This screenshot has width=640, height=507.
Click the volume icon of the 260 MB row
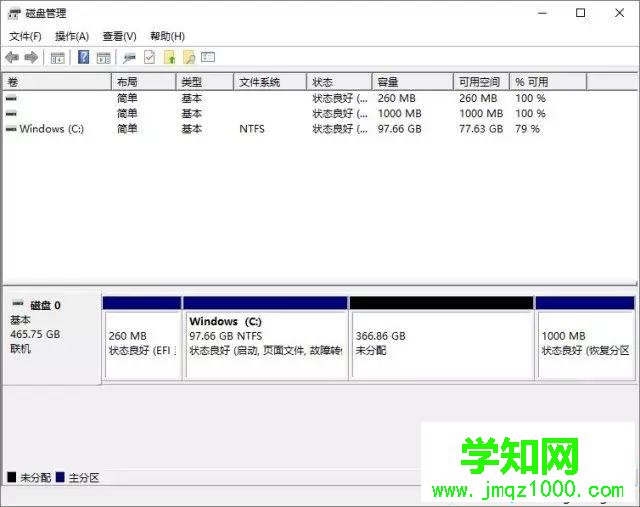pos(11,98)
